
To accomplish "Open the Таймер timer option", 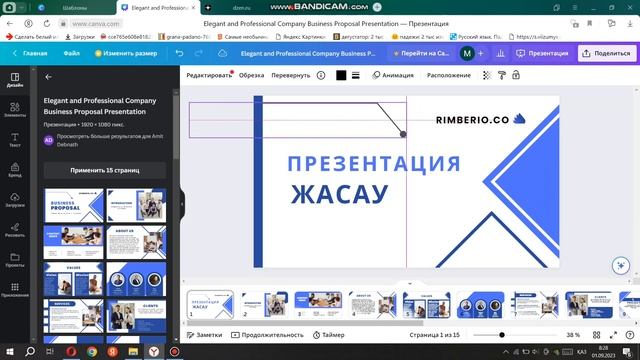I will click(x=329, y=335).
